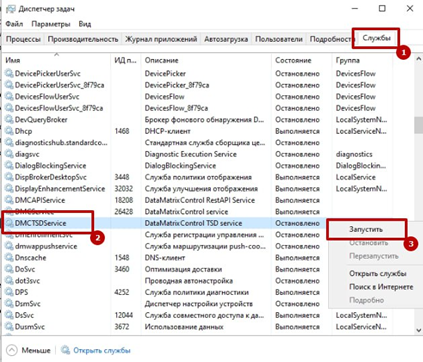This screenshot has width=423, height=362.
Task: Click the scrollbar up arrow
Action: tap(418, 59)
